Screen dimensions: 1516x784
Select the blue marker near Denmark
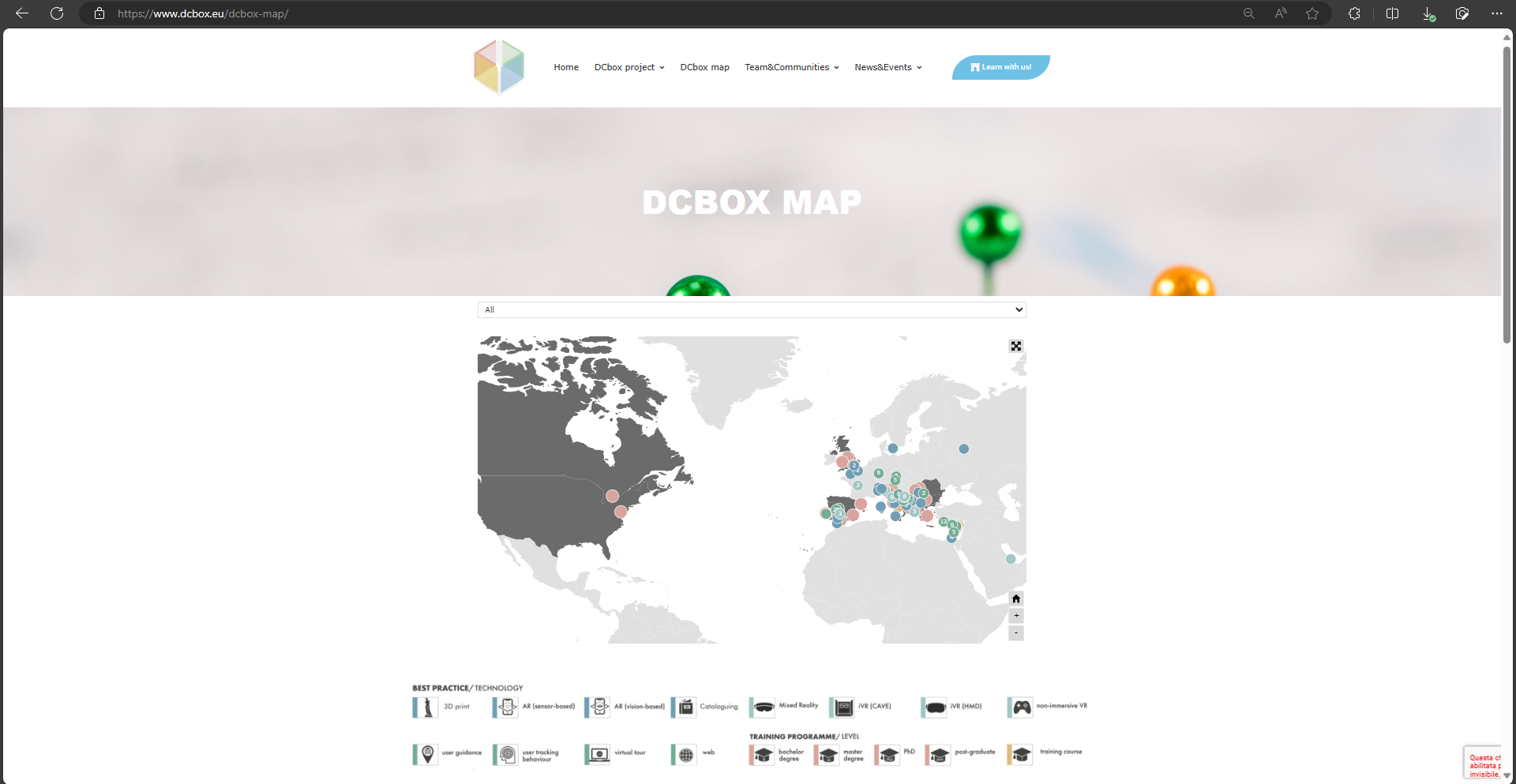[892, 448]
